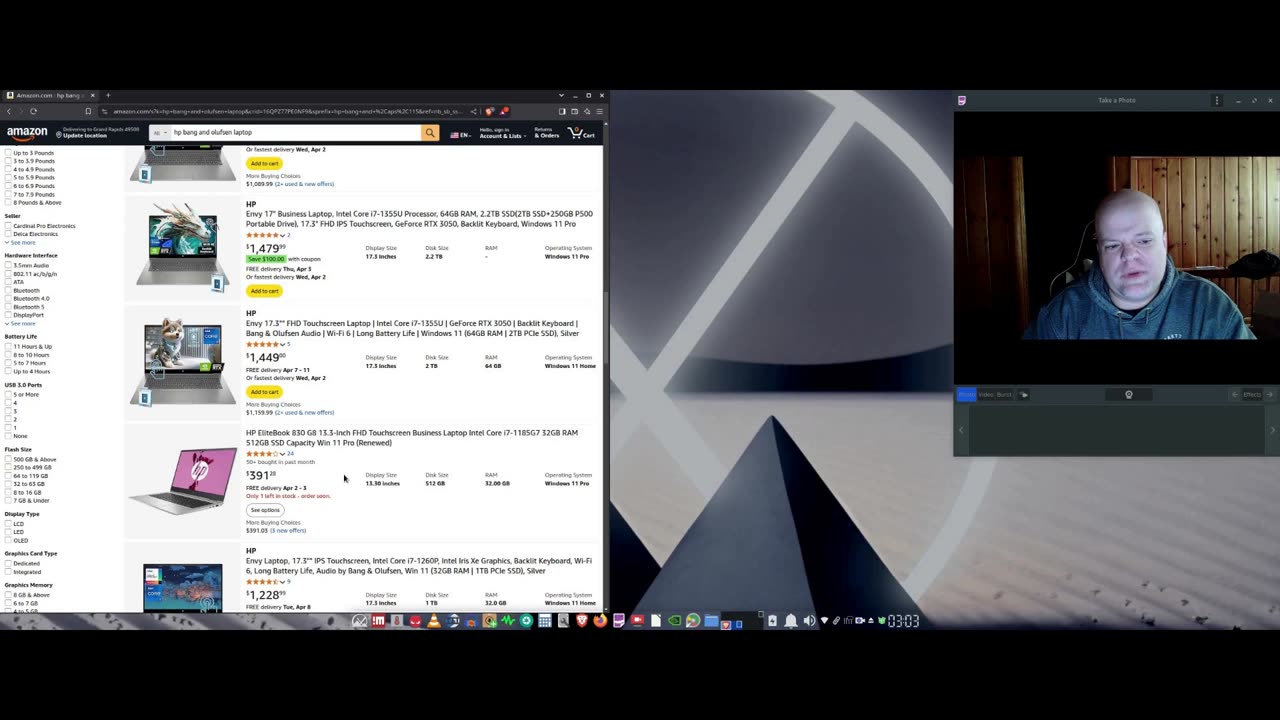This screenshot has width=1280, height=720.
Task: Open the calculator icon in the taskbar
Action: pyautogui.click(x=545, y=621)
